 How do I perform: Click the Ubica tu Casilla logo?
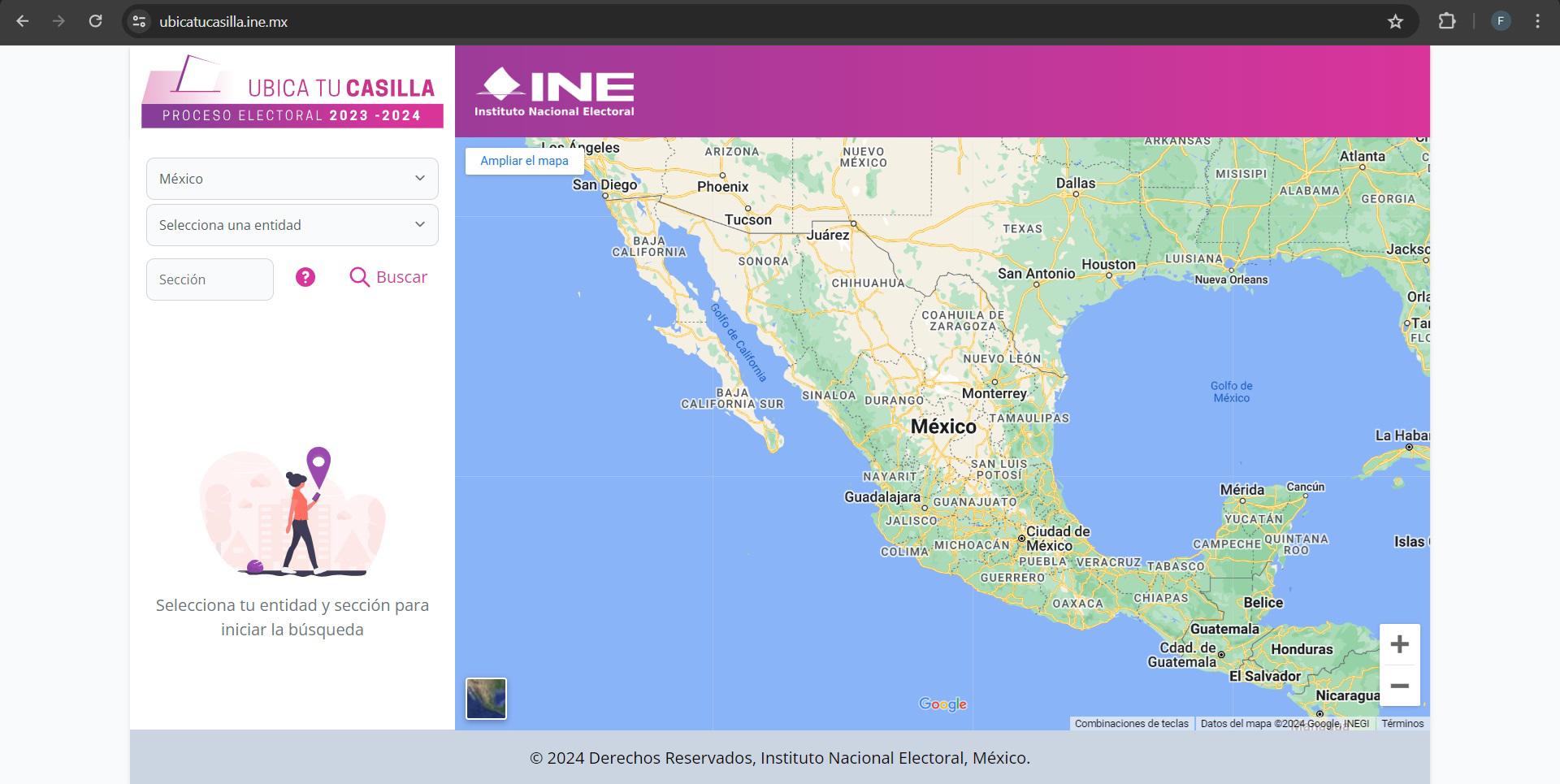click(x=292, y=92)
